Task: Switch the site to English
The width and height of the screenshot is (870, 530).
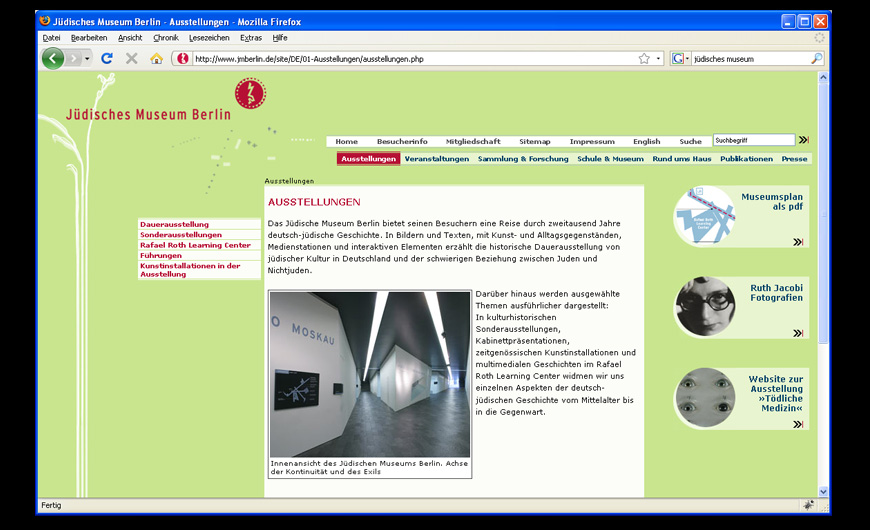Action: (647, 142)
